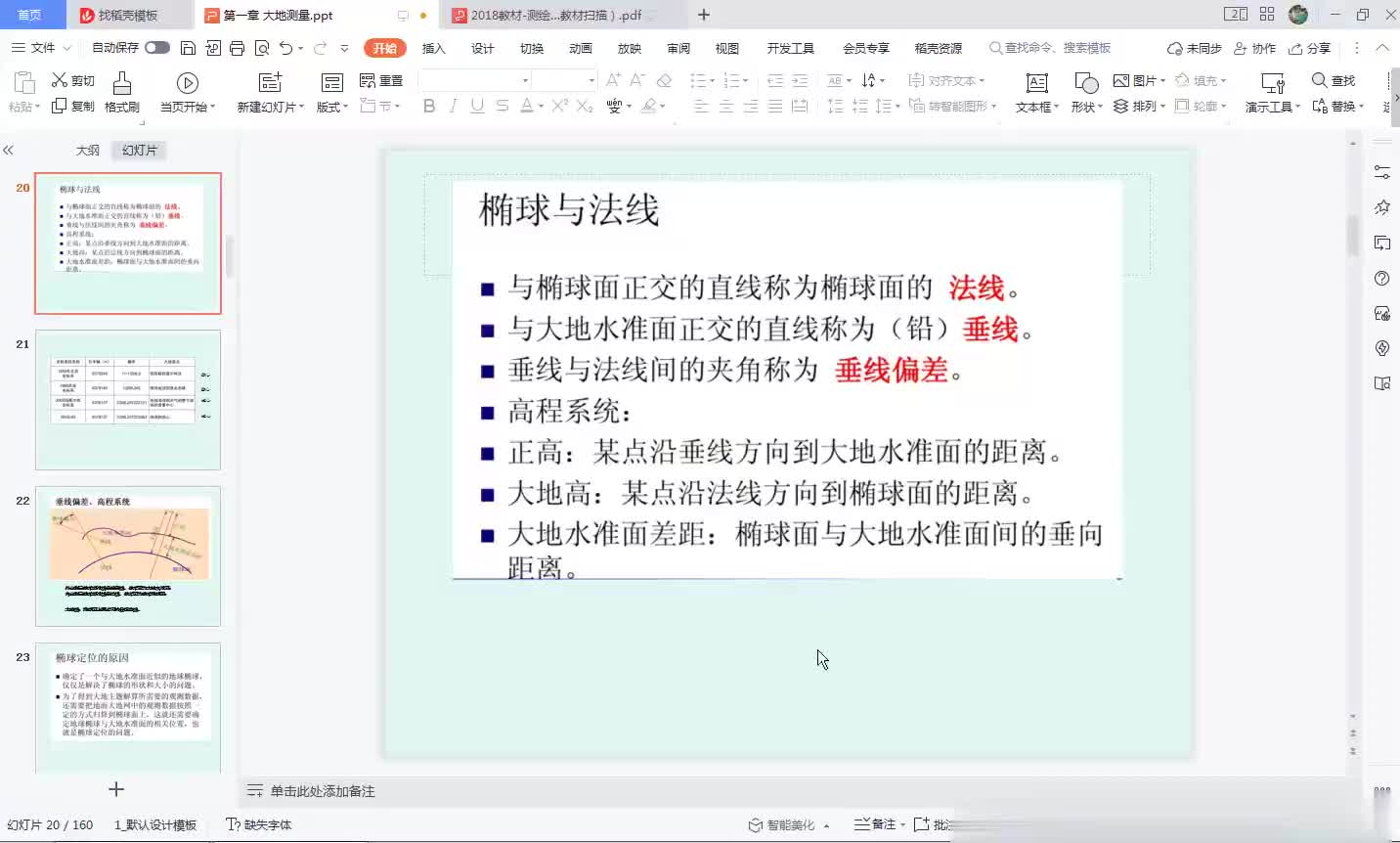The width and height of the screenshot is (1400, 843).
Task: Start slideshow from current slide (当页开始)
Action: (188, 83)
